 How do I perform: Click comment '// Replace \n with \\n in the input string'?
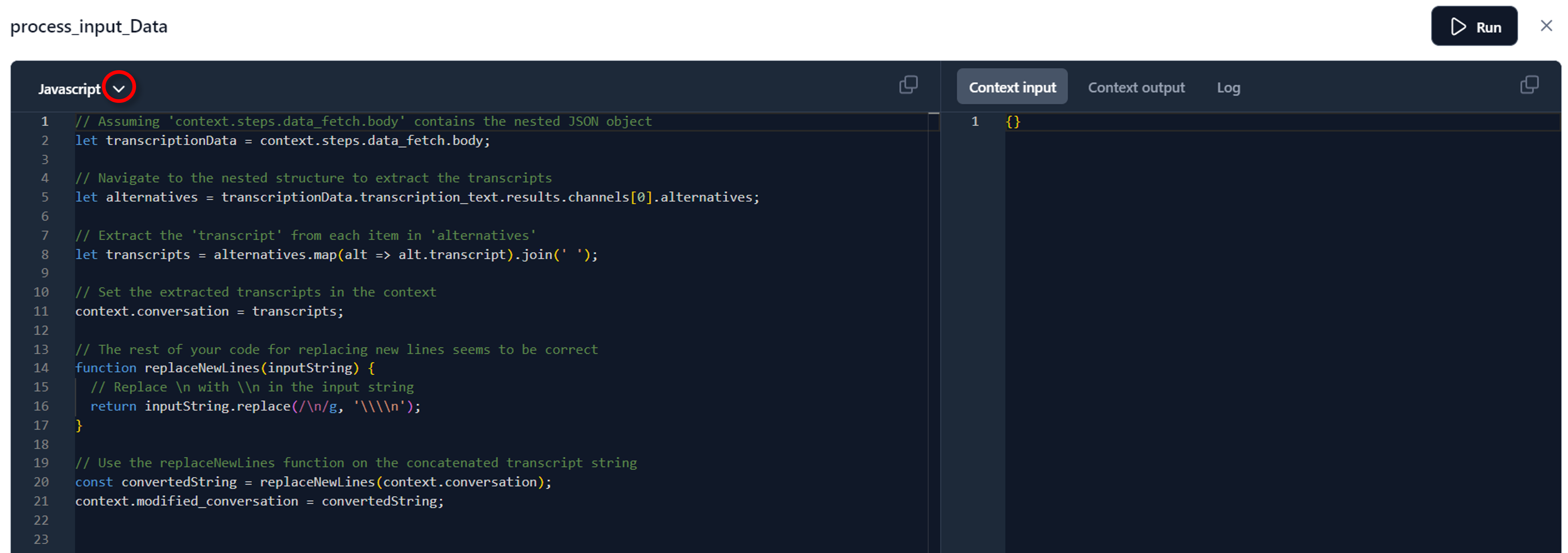[252, 388]
